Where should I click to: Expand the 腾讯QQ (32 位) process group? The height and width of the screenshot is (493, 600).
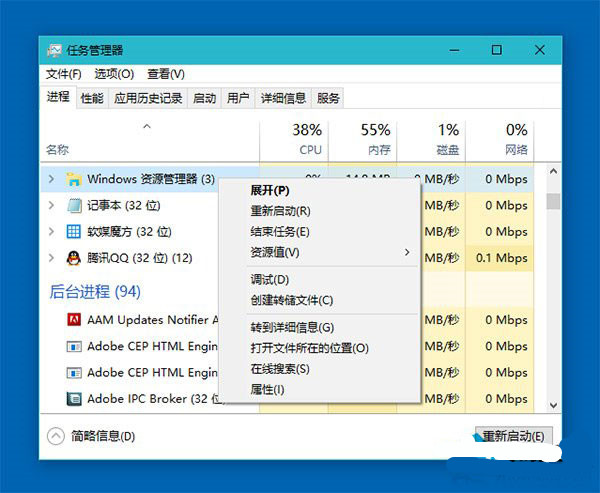click(x=51, y=258)
